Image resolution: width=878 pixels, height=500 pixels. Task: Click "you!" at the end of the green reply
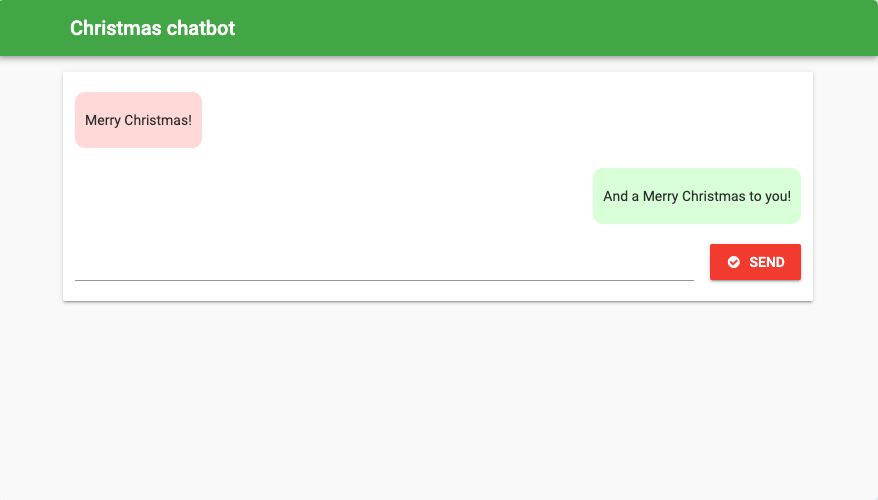(x=777, y=196)
